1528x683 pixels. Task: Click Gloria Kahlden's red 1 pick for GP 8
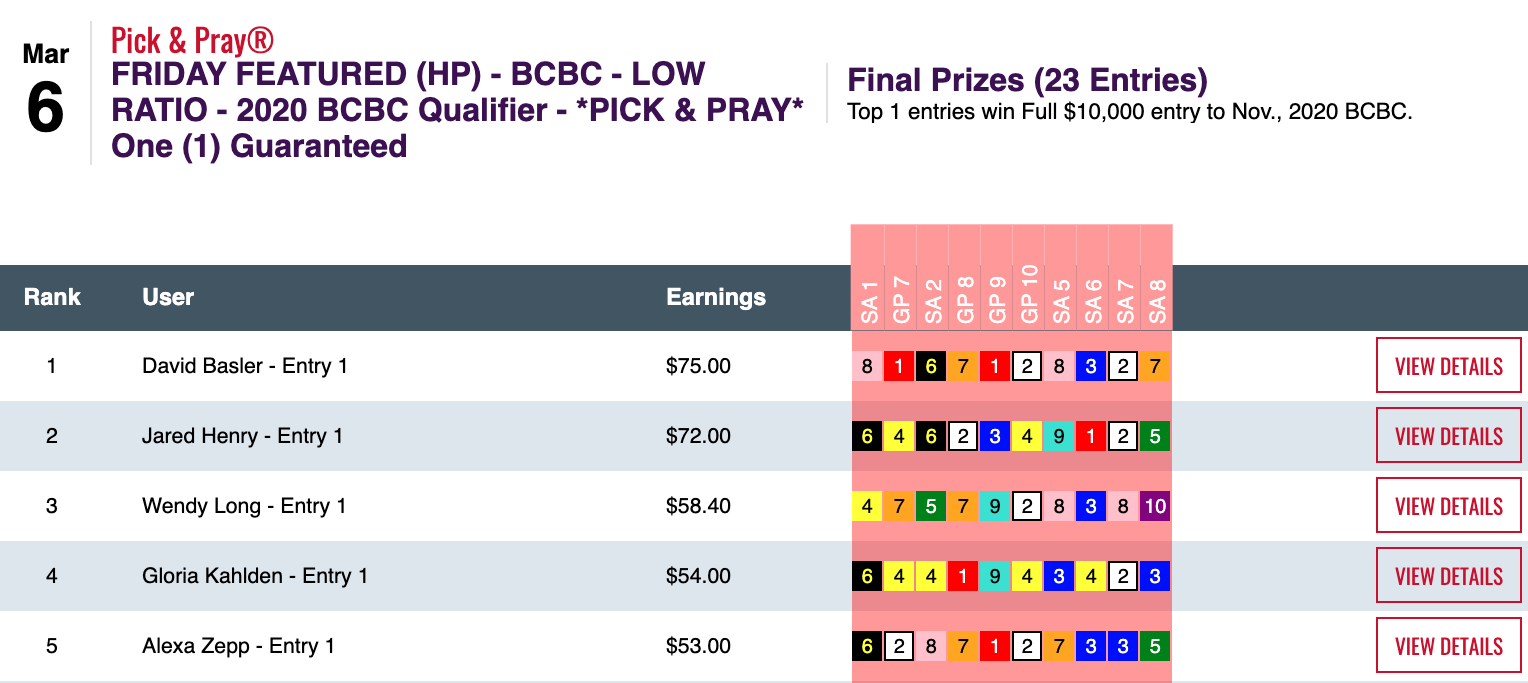pyautogui.click(x=963, y=576)
